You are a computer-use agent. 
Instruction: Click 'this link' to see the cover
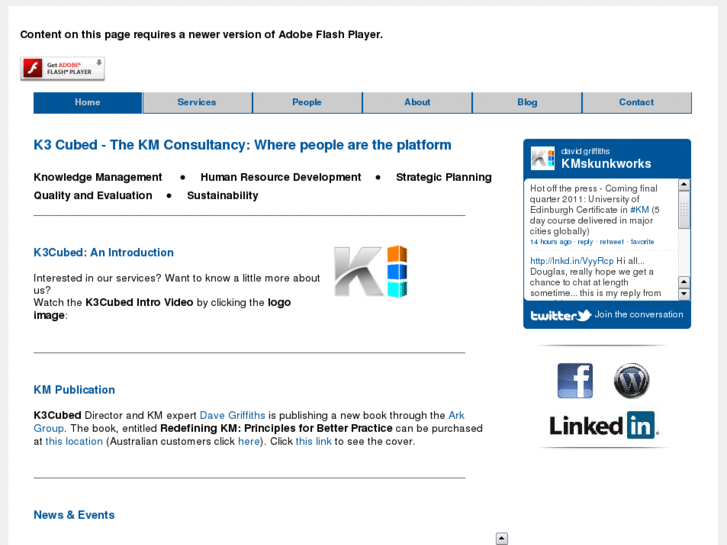point(313,441)
